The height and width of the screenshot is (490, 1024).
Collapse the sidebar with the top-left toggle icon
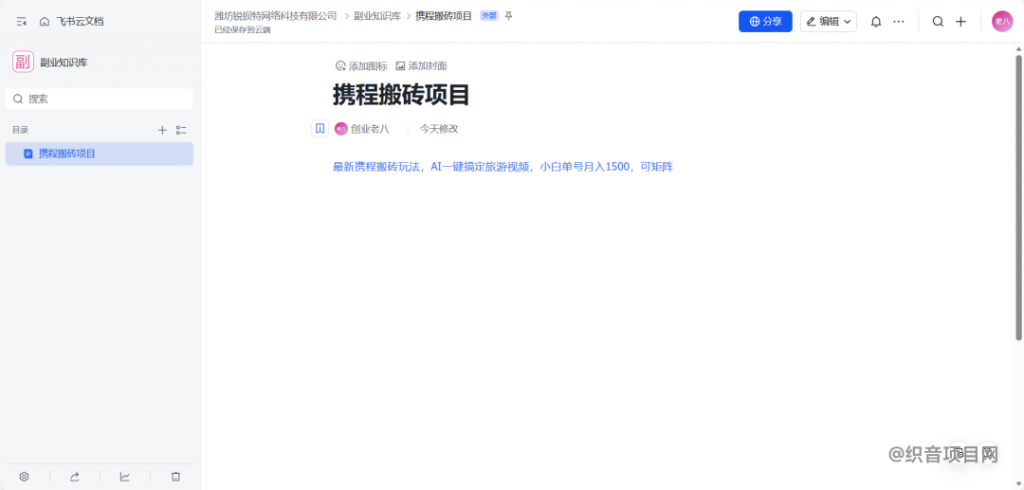(x=22, y=22)
